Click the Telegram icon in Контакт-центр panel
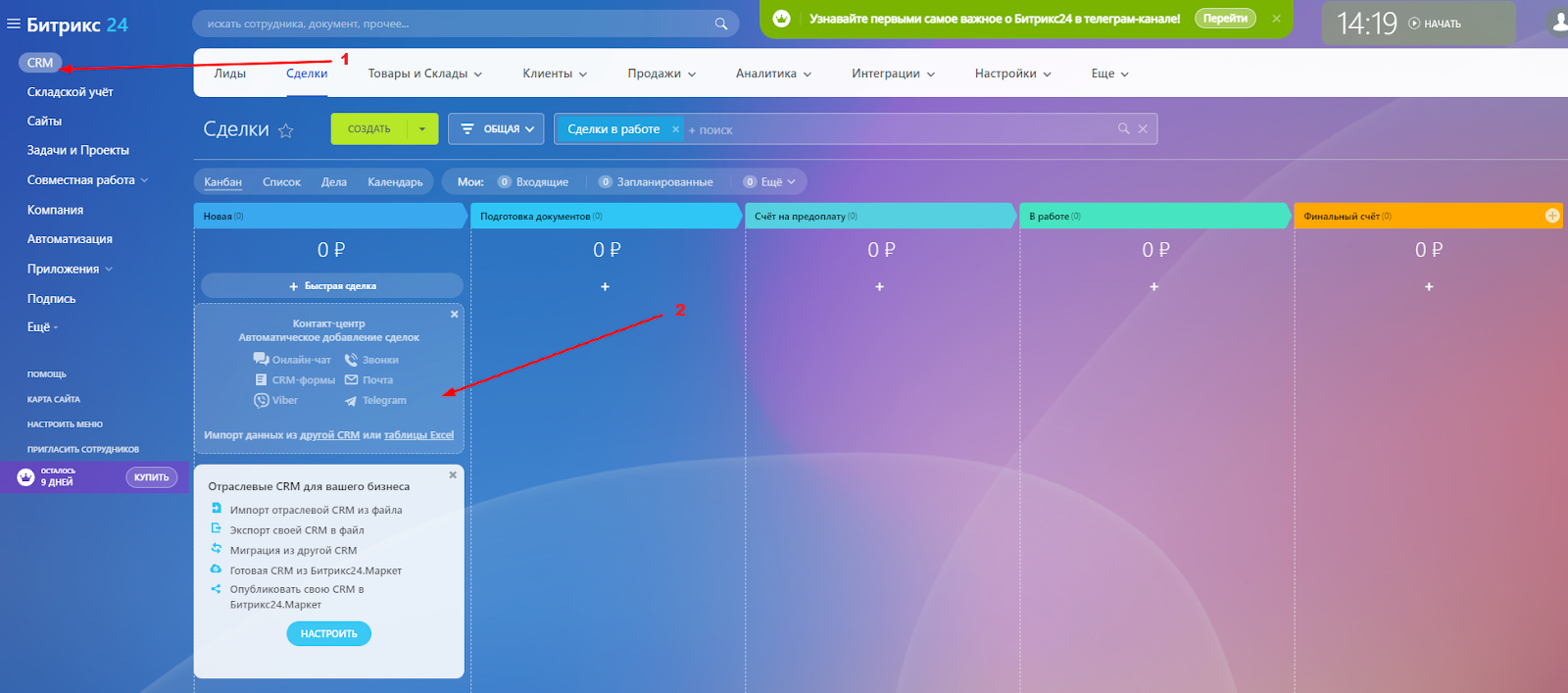 click(351, 401)
